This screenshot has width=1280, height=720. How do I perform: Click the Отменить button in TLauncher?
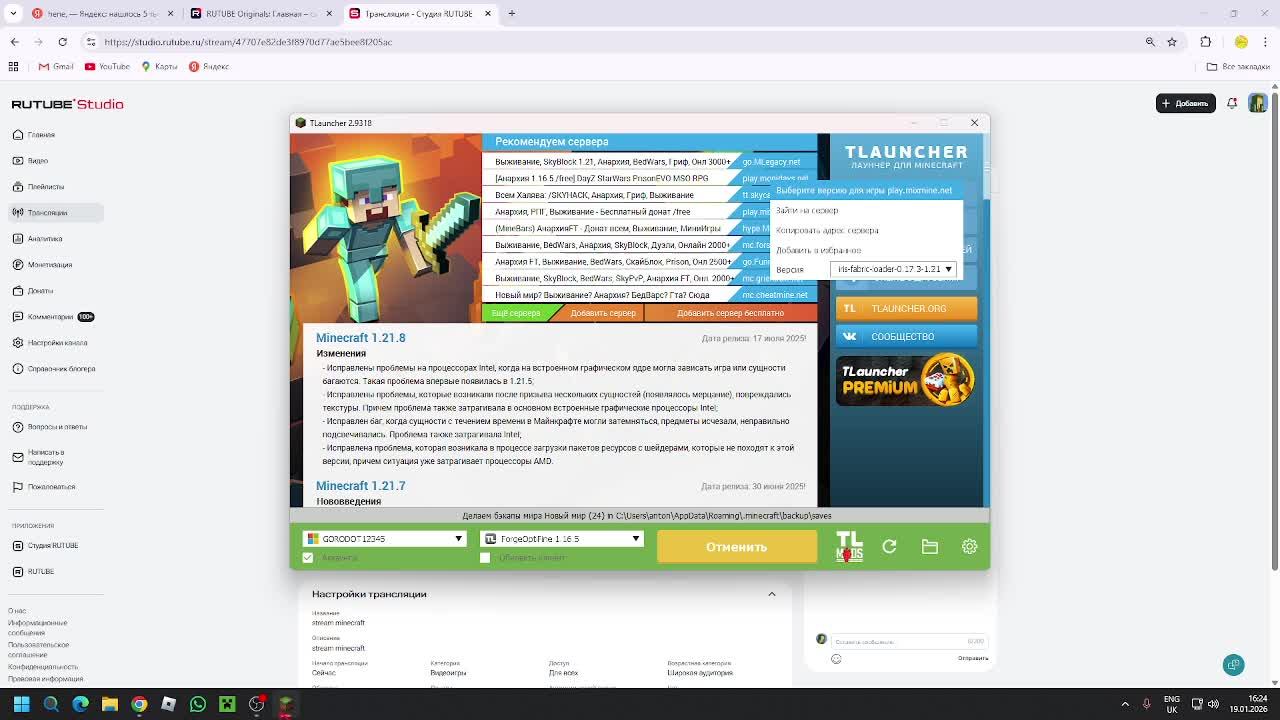pos(737,547)
